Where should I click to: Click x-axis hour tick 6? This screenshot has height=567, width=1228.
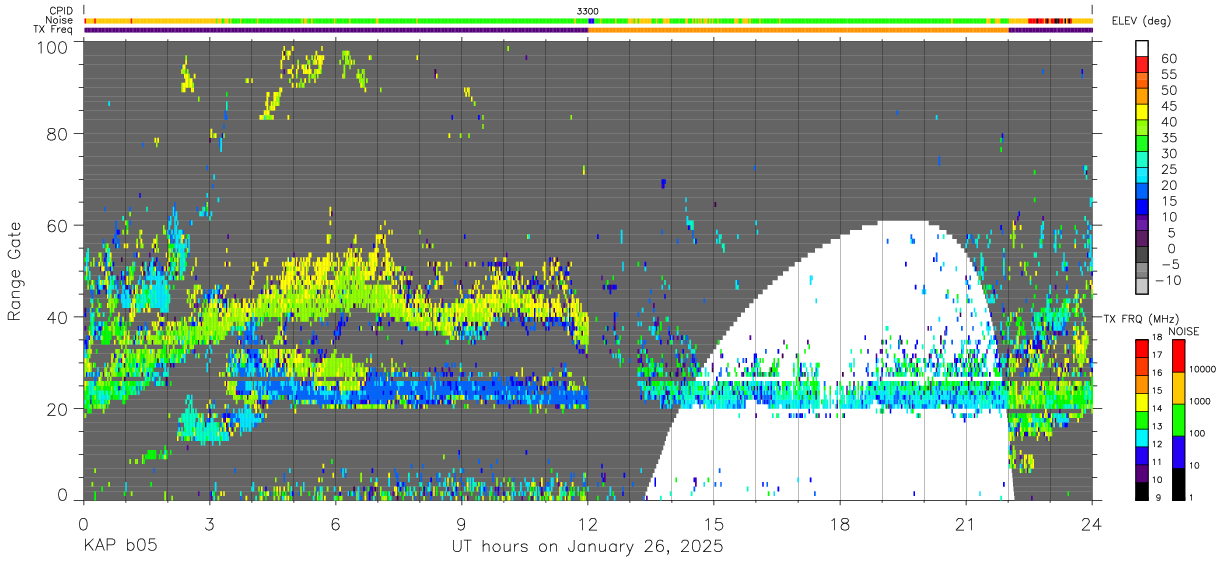(336, 523)
